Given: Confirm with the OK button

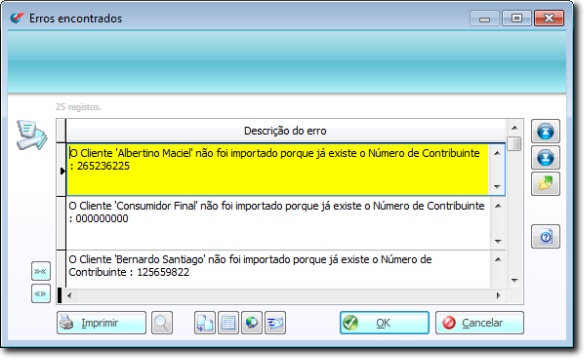Looking at the screenshot, I should coord(384,323).
